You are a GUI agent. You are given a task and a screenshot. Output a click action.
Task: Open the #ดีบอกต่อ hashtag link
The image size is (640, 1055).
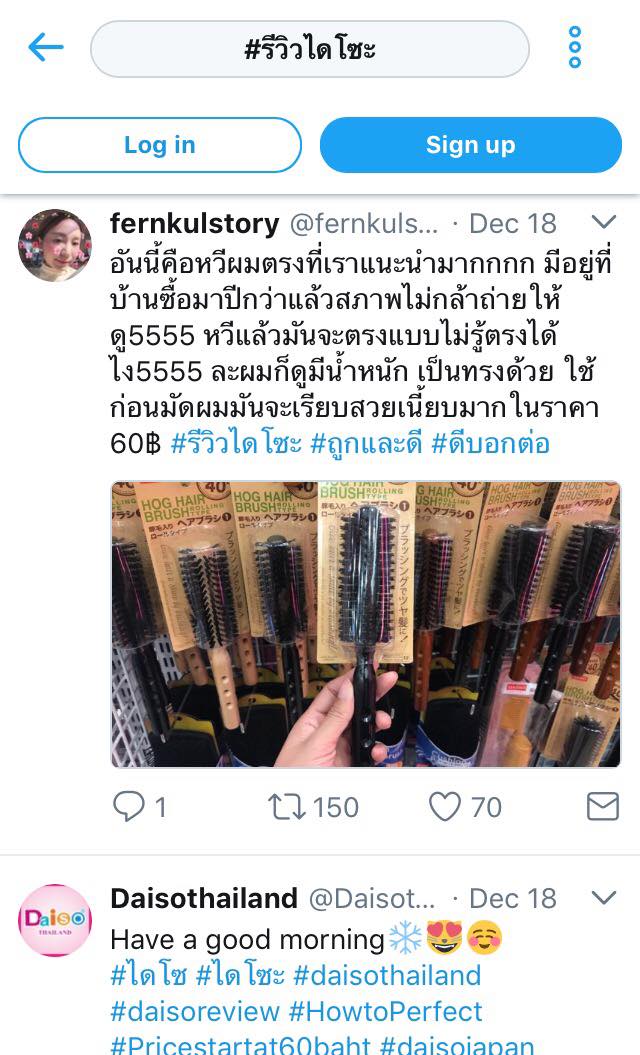click(x=491, y=443)
